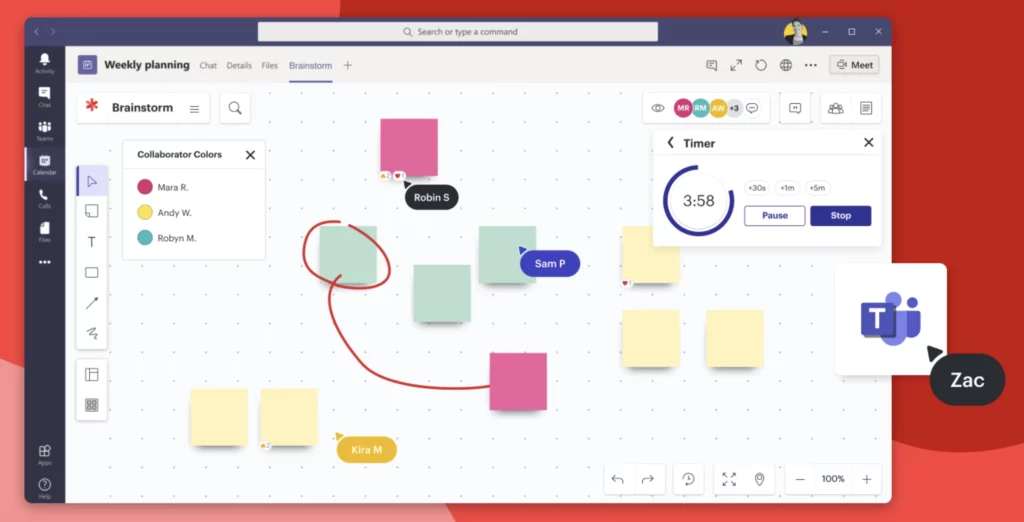This screenshot has height=522, width=1024.
Task: Open the Activity feed in sidebar
Action: click(x=44, y=63)
